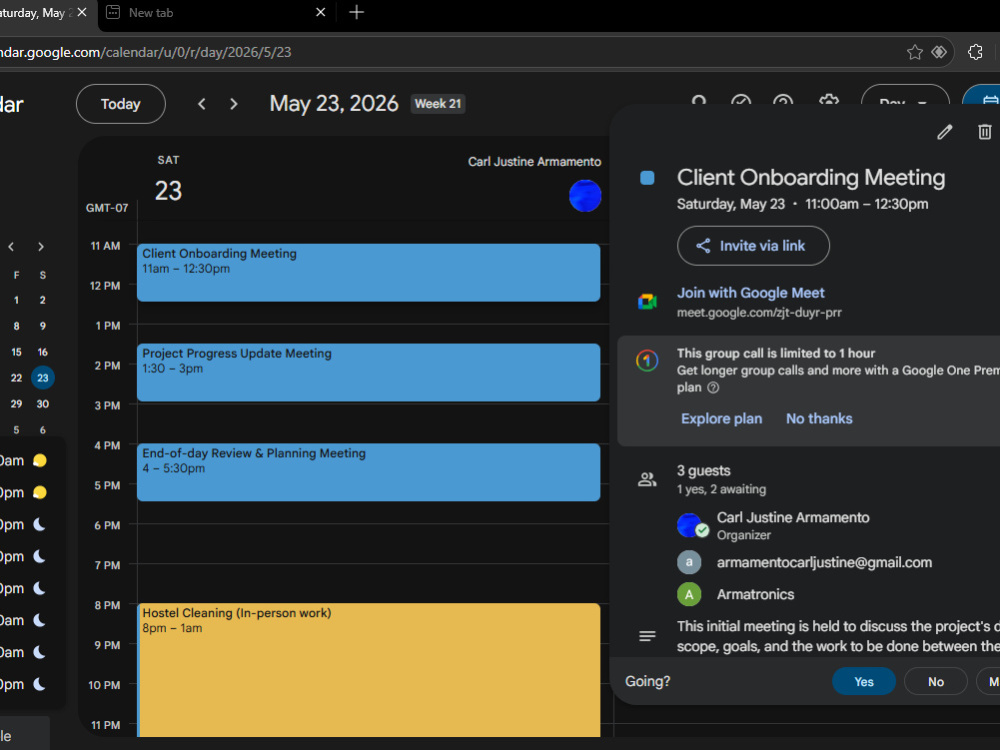The width and height of the screenshot is (1000, 750).
Task: Click Invite via link button
Action: tap(753, 246)
